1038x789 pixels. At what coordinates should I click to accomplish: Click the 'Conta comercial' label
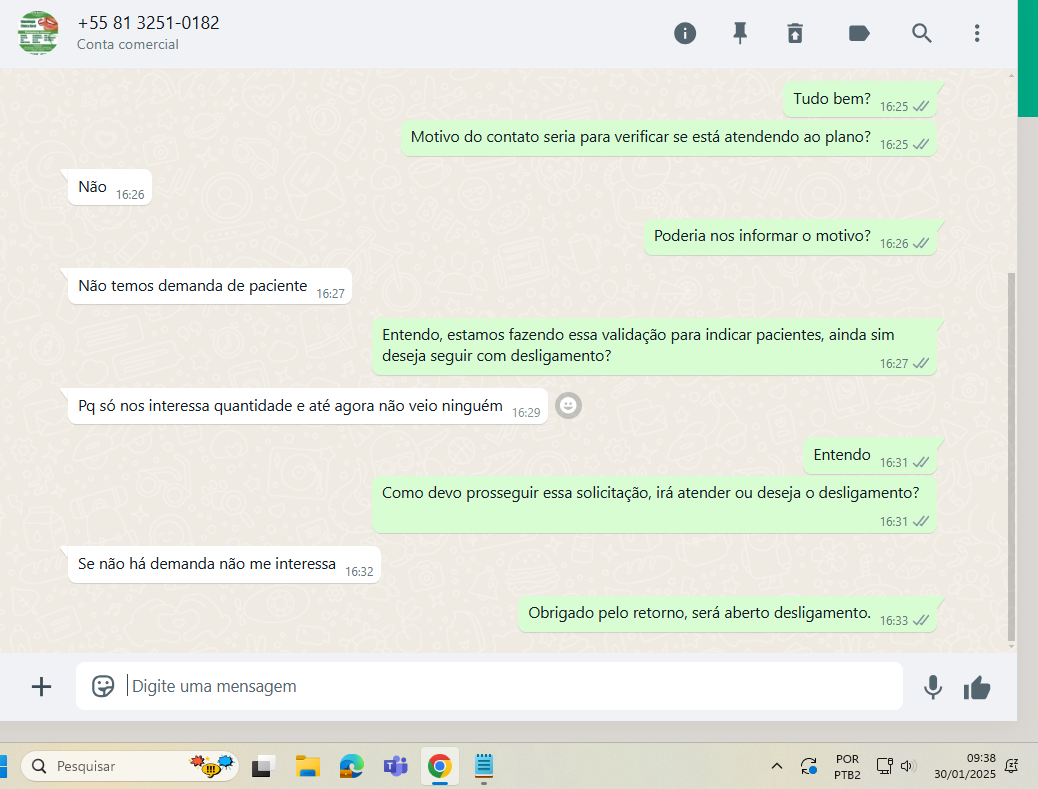[x=128, y=44]
